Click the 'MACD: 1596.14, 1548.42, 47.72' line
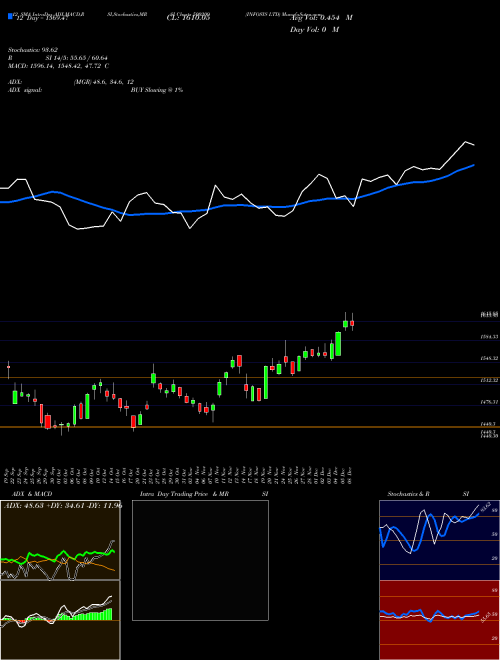Screen dimensions: 500x660 [x=59, y=66]
